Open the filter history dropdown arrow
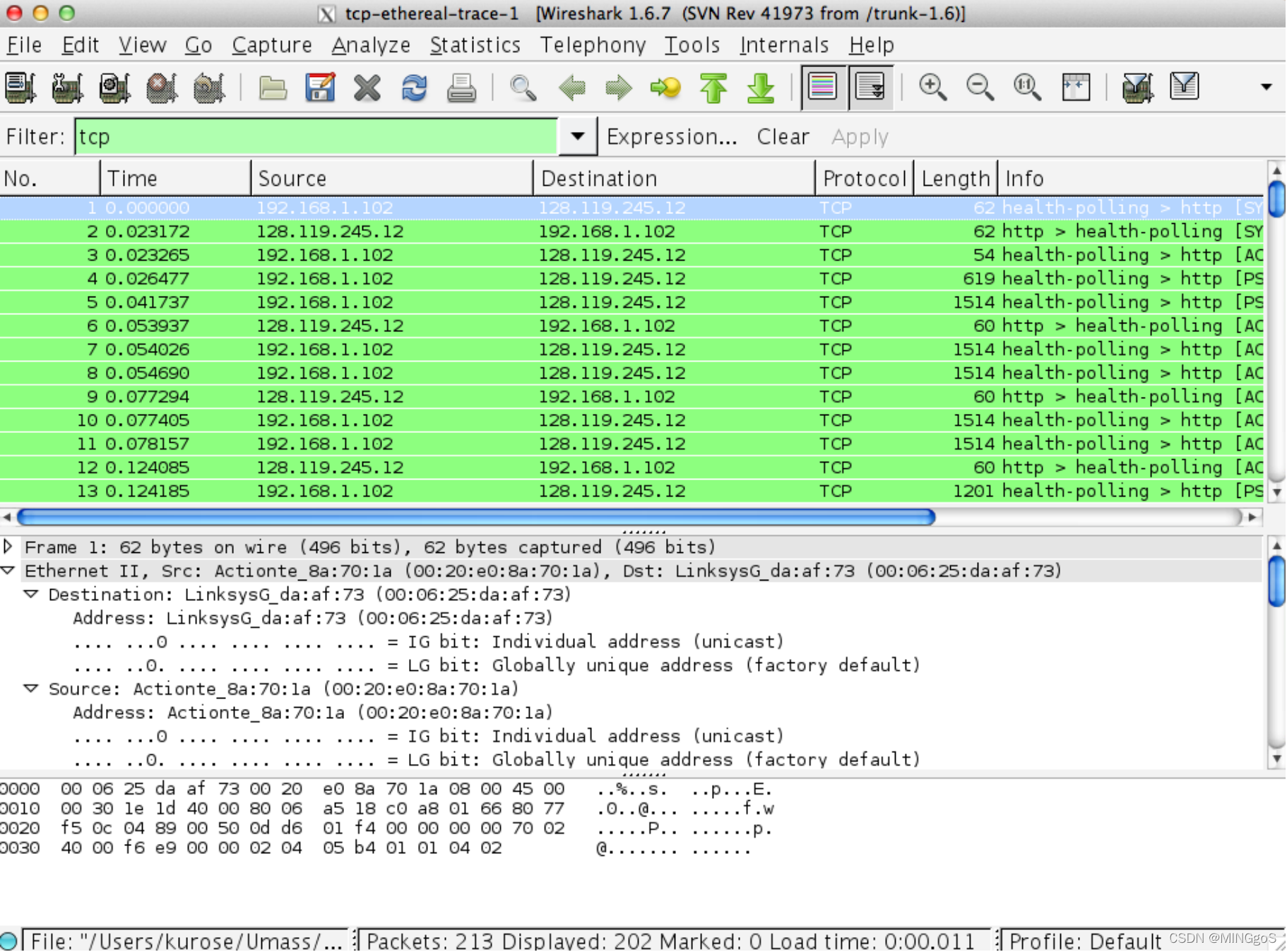1287x952 pixels. point(578,136)
